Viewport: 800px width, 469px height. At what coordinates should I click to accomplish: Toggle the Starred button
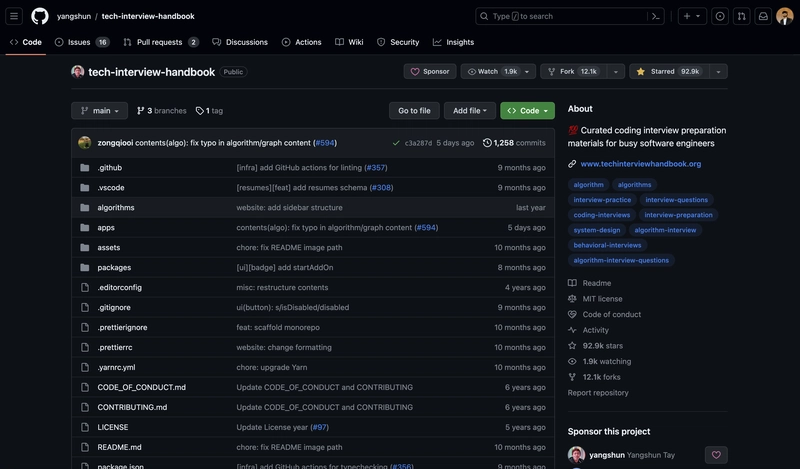pos(669,71)
